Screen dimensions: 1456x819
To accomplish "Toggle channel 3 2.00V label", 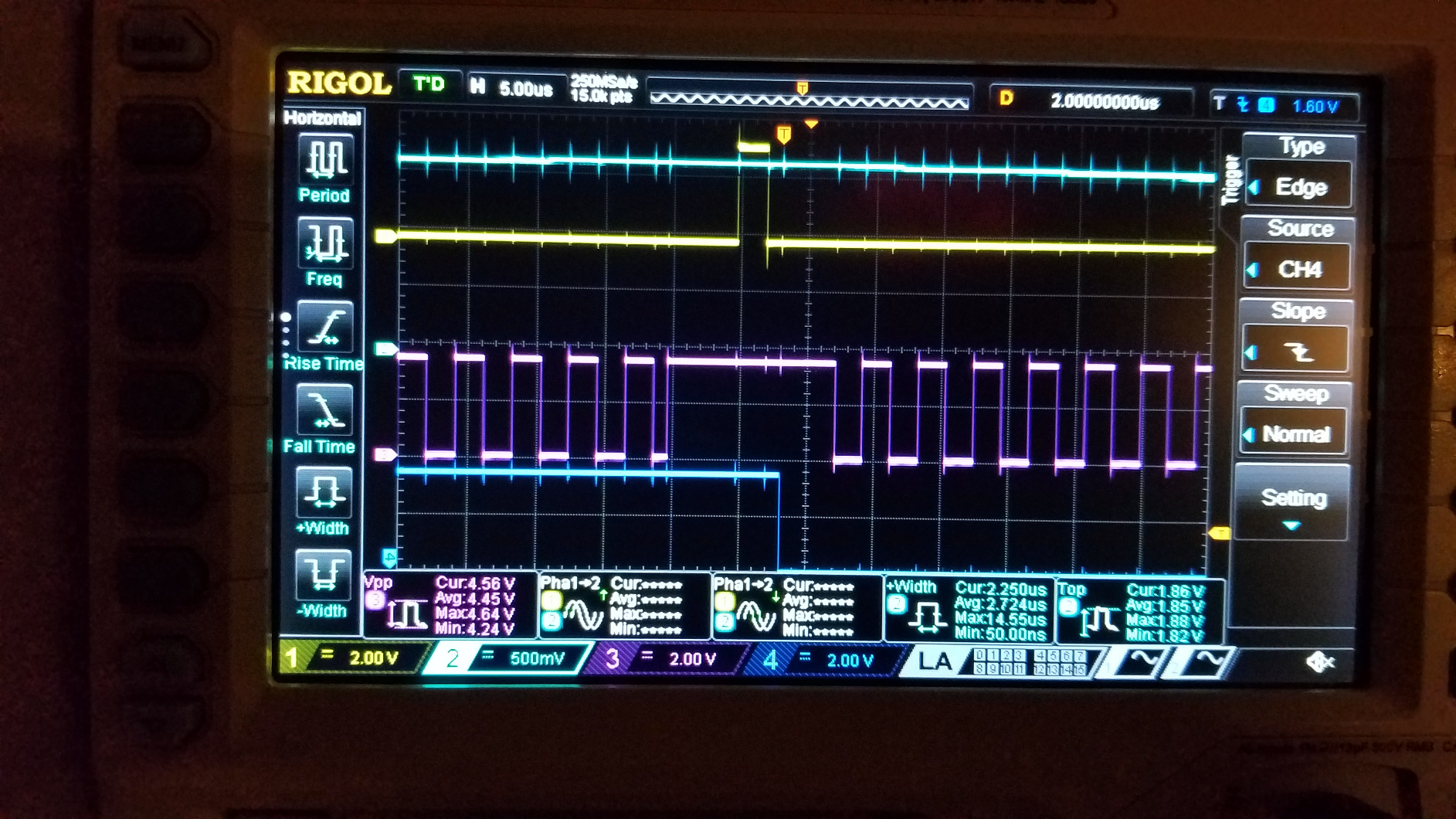I will 669,659.
